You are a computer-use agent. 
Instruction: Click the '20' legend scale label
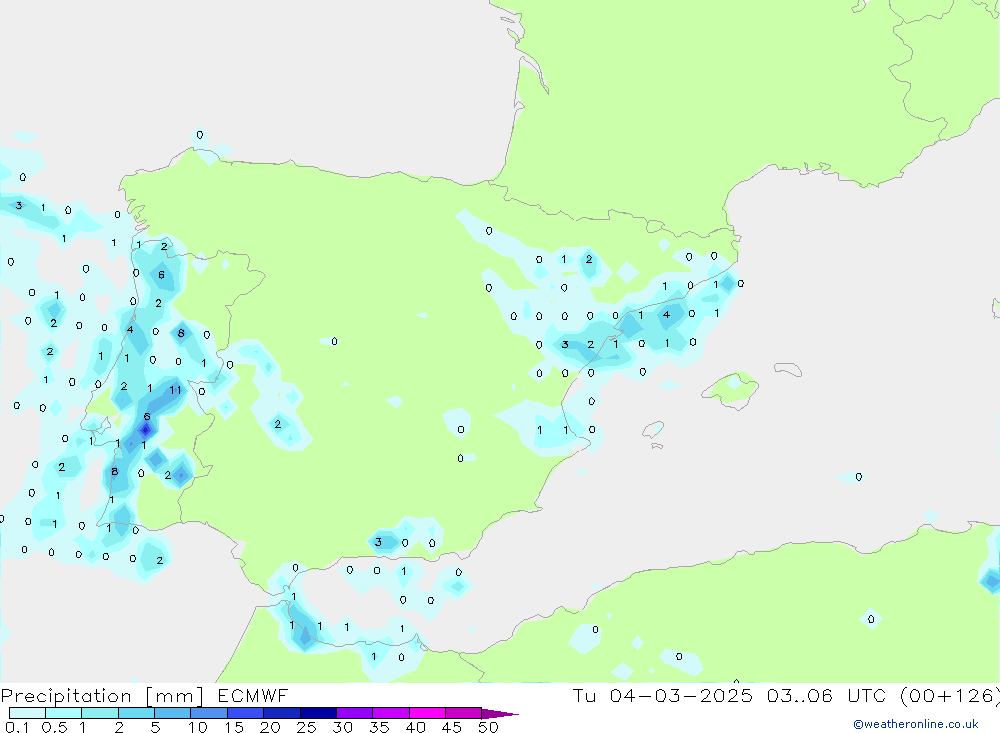pos(270,727)
